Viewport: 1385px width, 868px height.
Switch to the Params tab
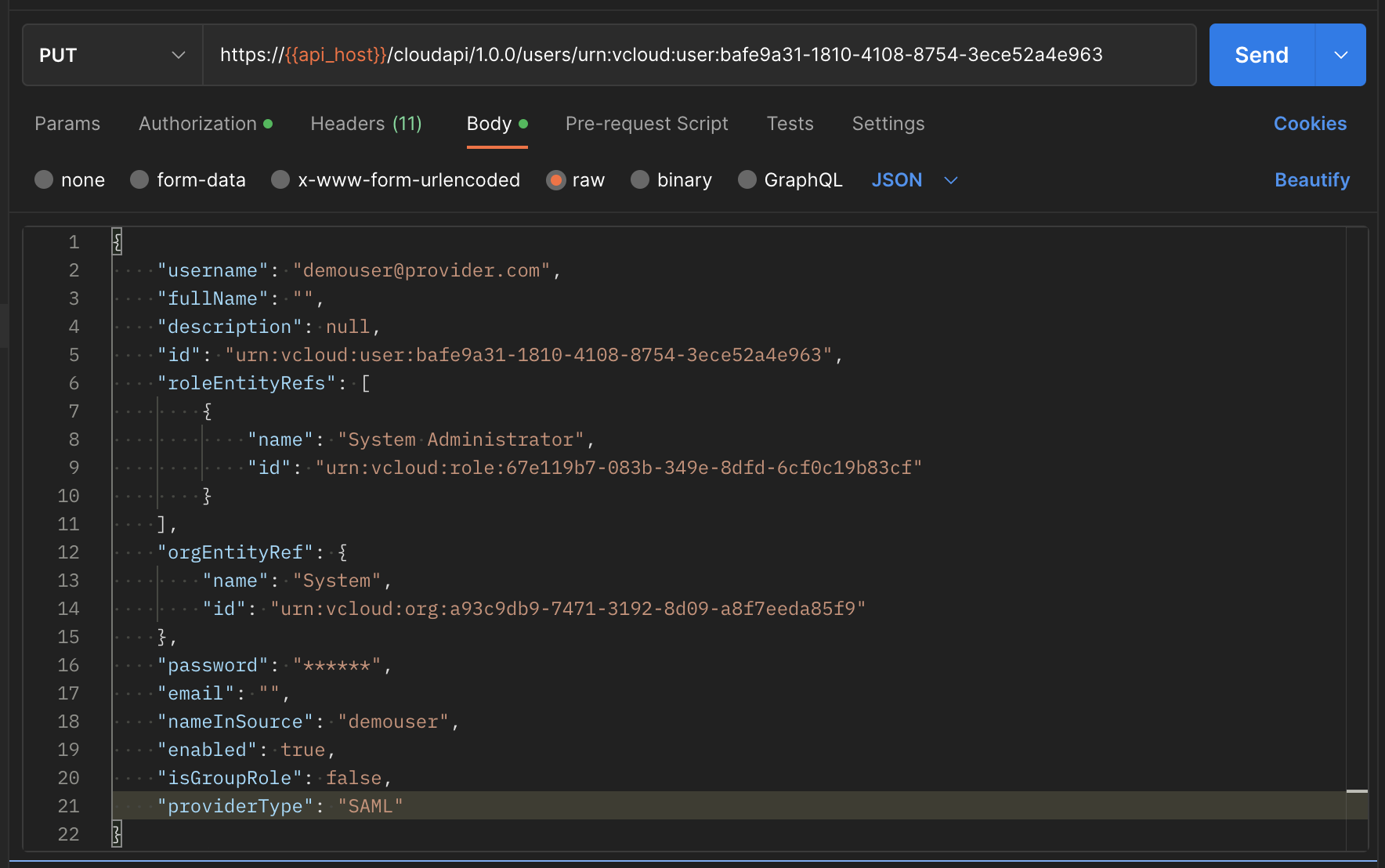click(67, 124)
